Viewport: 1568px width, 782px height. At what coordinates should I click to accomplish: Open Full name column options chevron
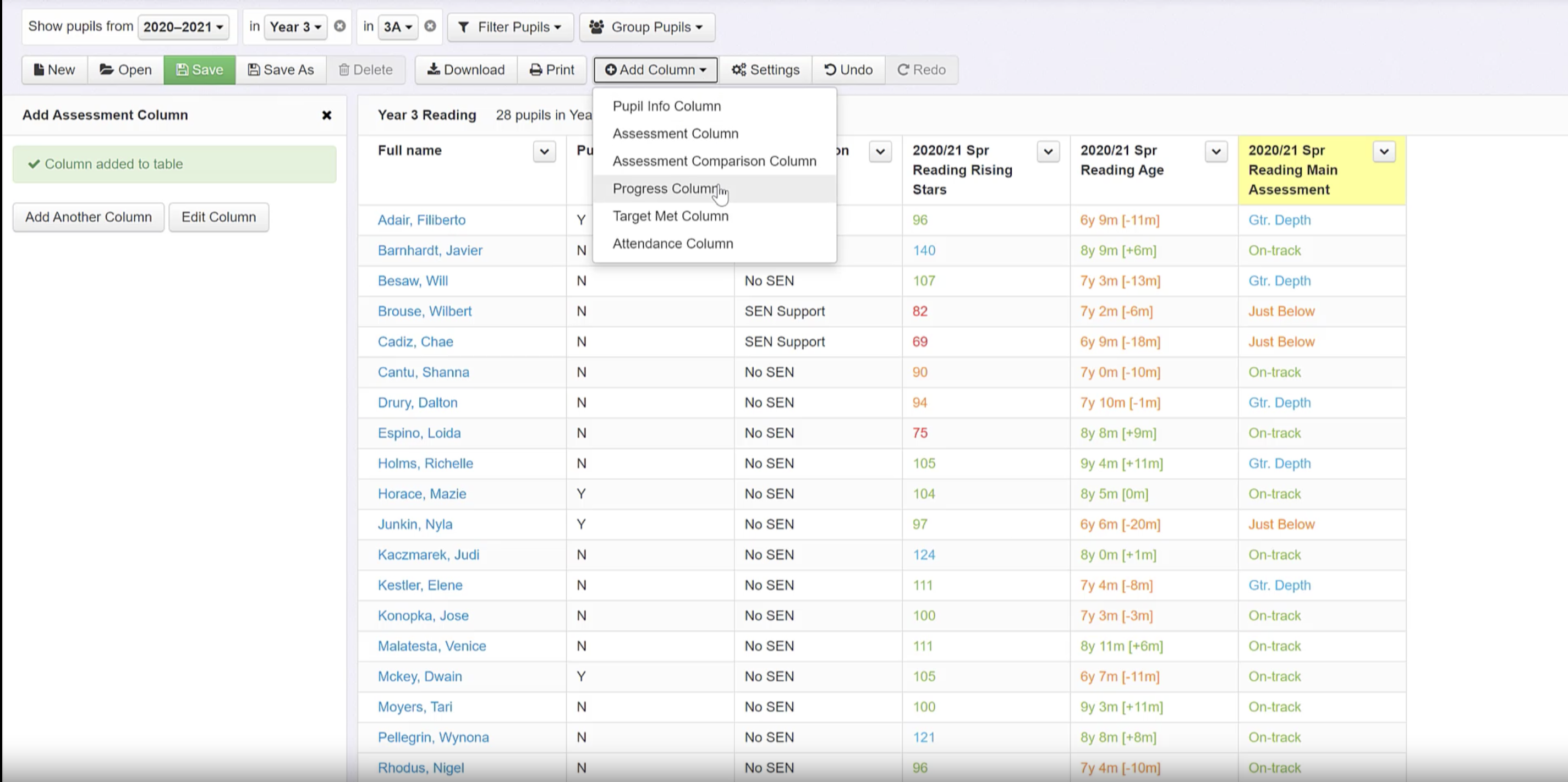pos(544,151)
